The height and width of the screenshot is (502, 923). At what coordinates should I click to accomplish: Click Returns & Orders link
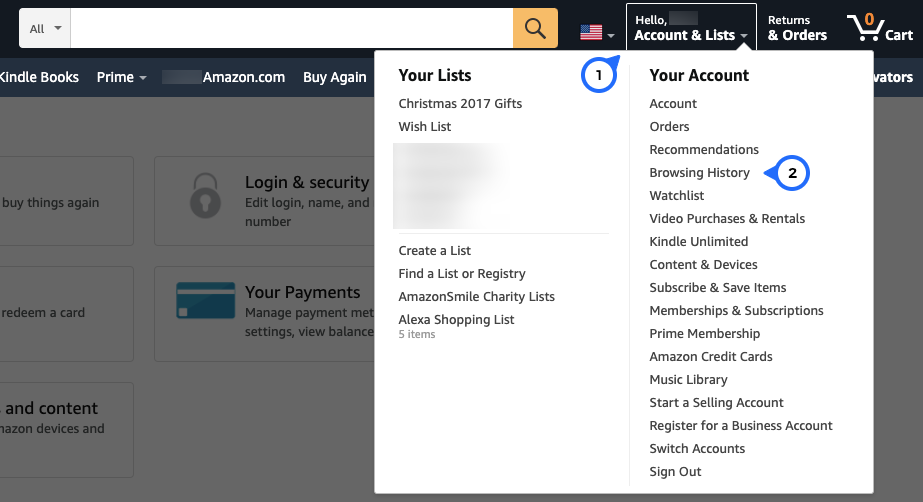[797, 28]
